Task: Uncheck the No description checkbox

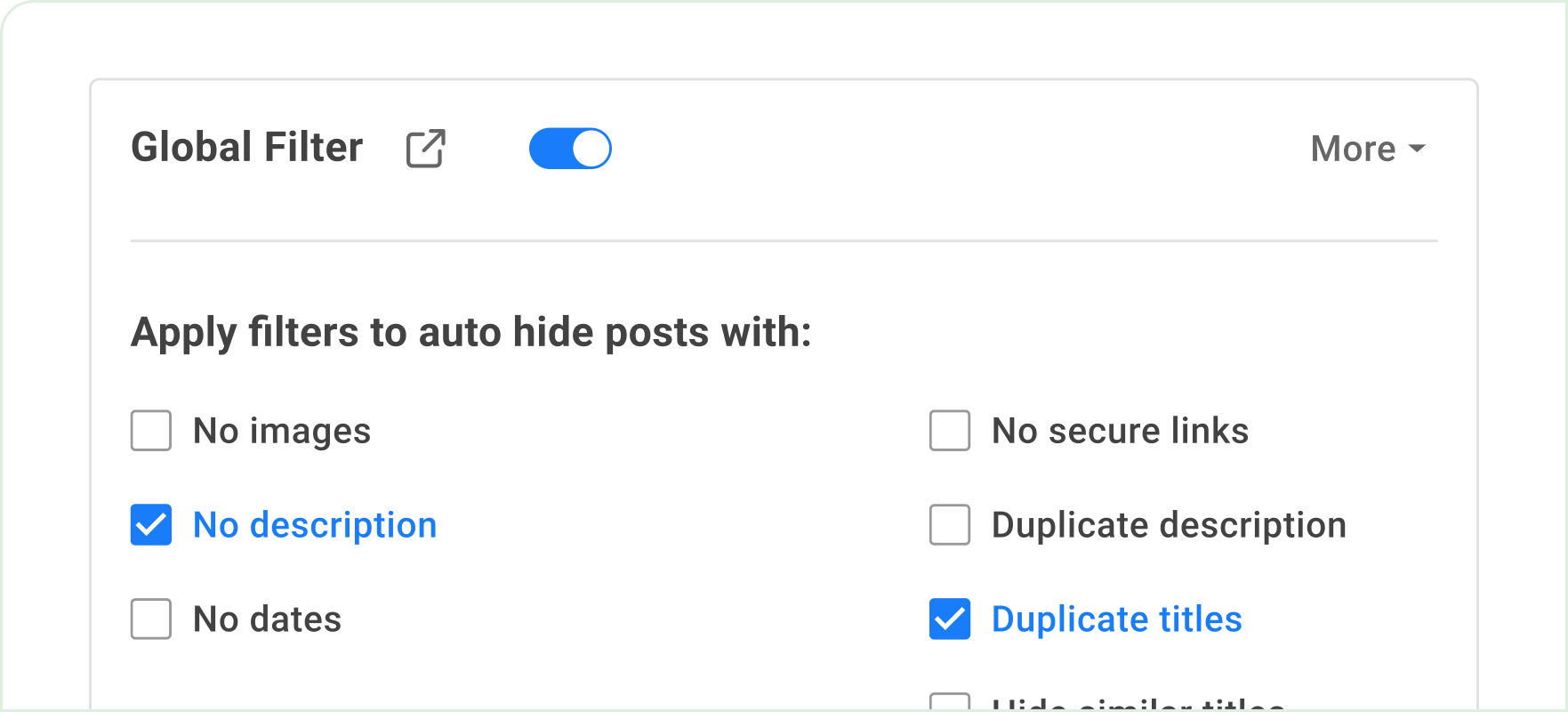Action: tap(151, 525)
